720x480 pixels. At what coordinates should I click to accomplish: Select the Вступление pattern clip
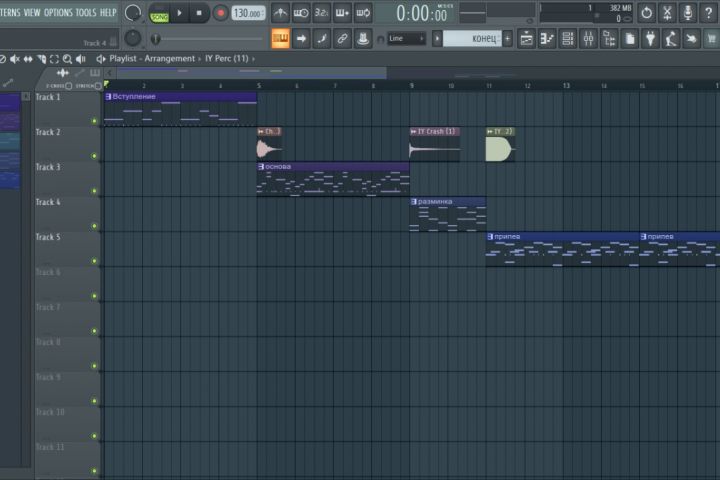[180, 109]
